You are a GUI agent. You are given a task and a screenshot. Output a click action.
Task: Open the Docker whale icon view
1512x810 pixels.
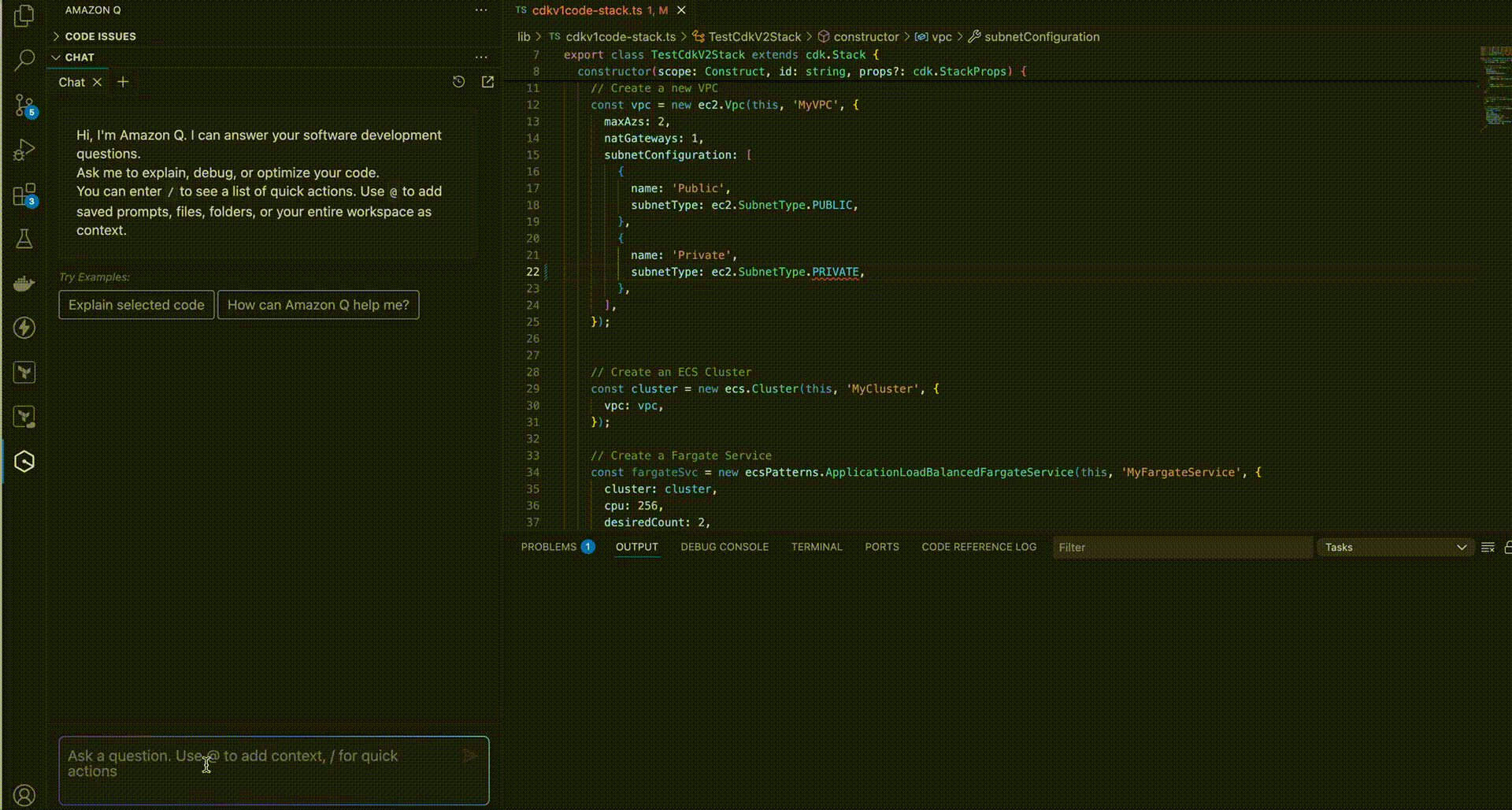(24, 284)
